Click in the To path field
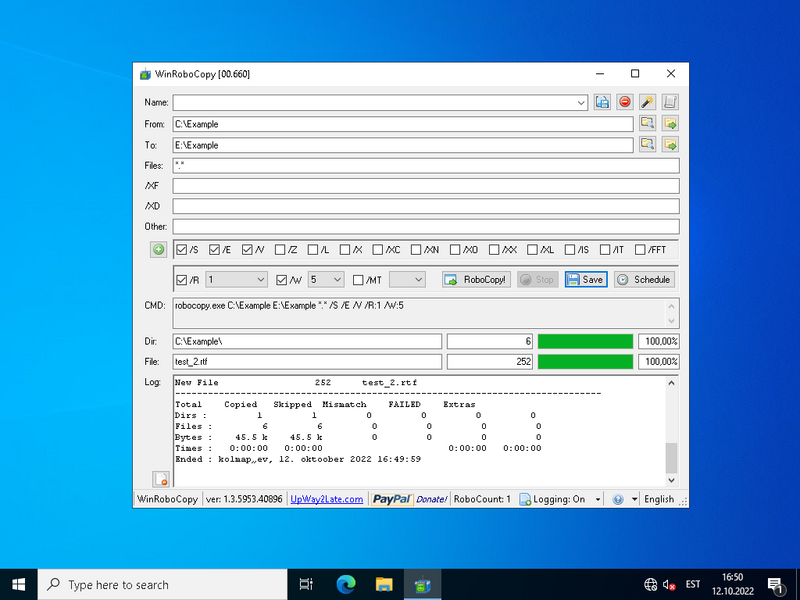Viewport: 800px width, 600px height. tap(403, 145)
